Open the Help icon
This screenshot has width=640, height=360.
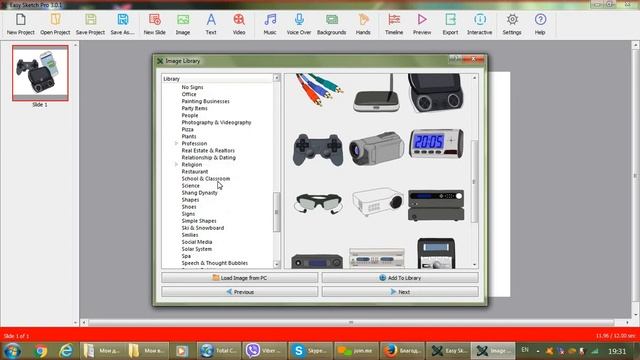540,24
